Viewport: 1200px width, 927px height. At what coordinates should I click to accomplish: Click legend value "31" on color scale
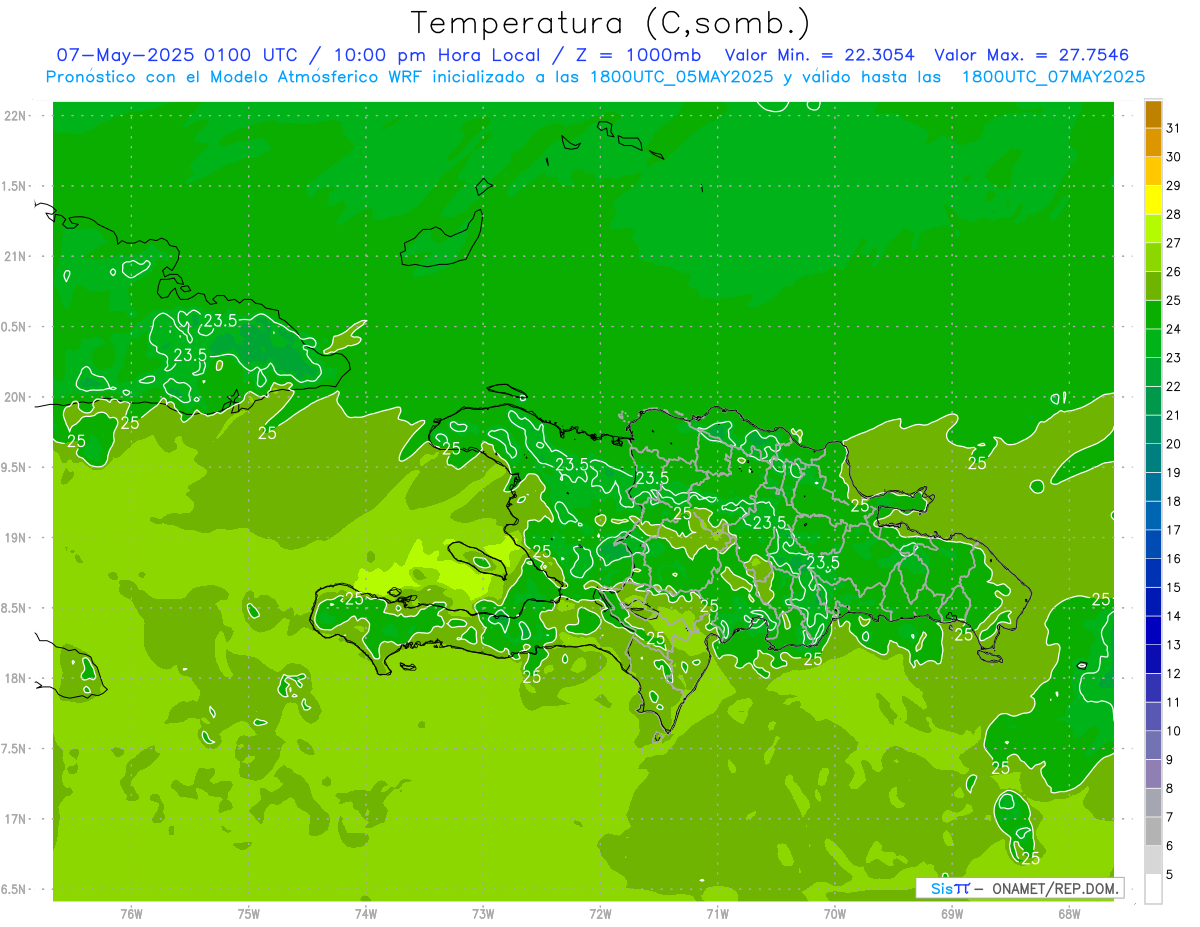click(x=1174, y=128)
